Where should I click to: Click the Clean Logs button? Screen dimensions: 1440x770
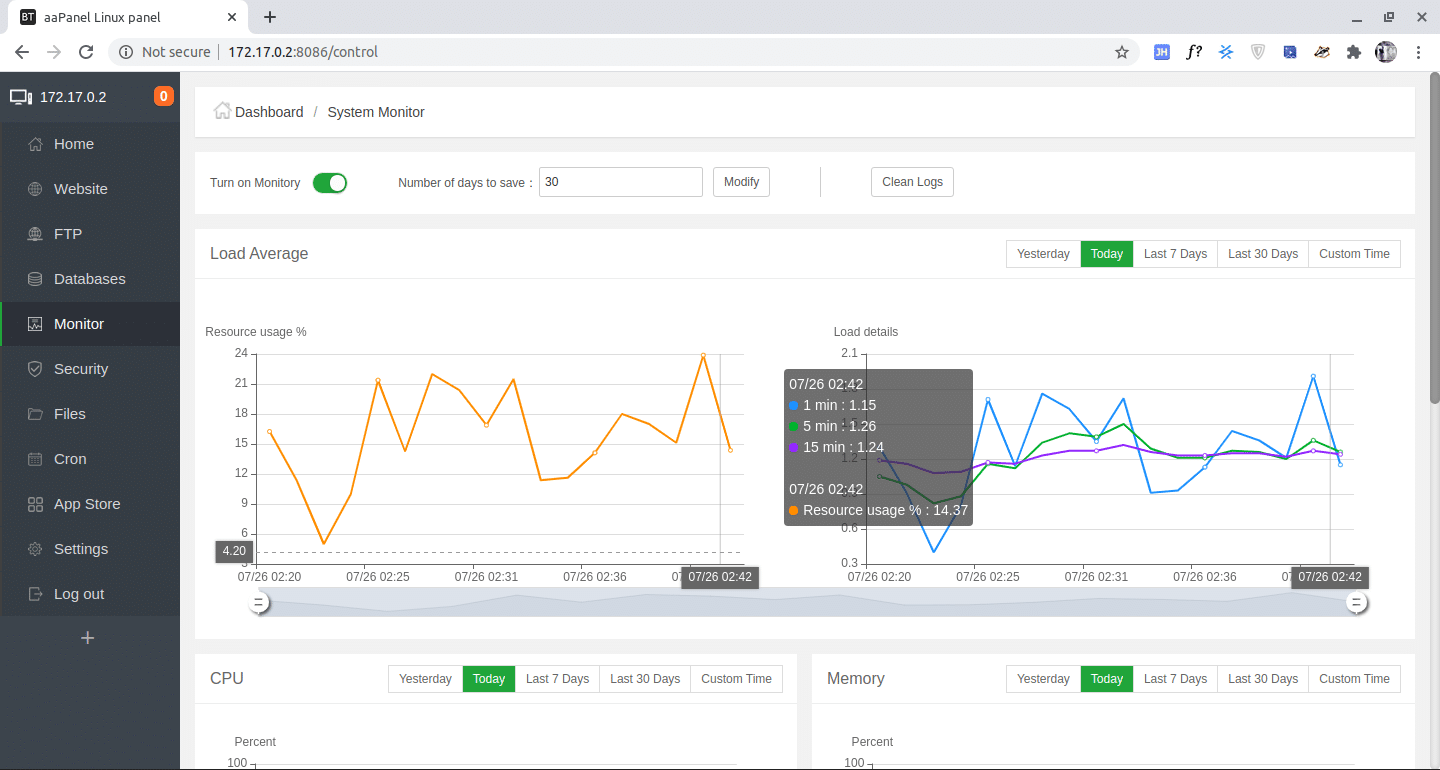(x=912, y=182)
